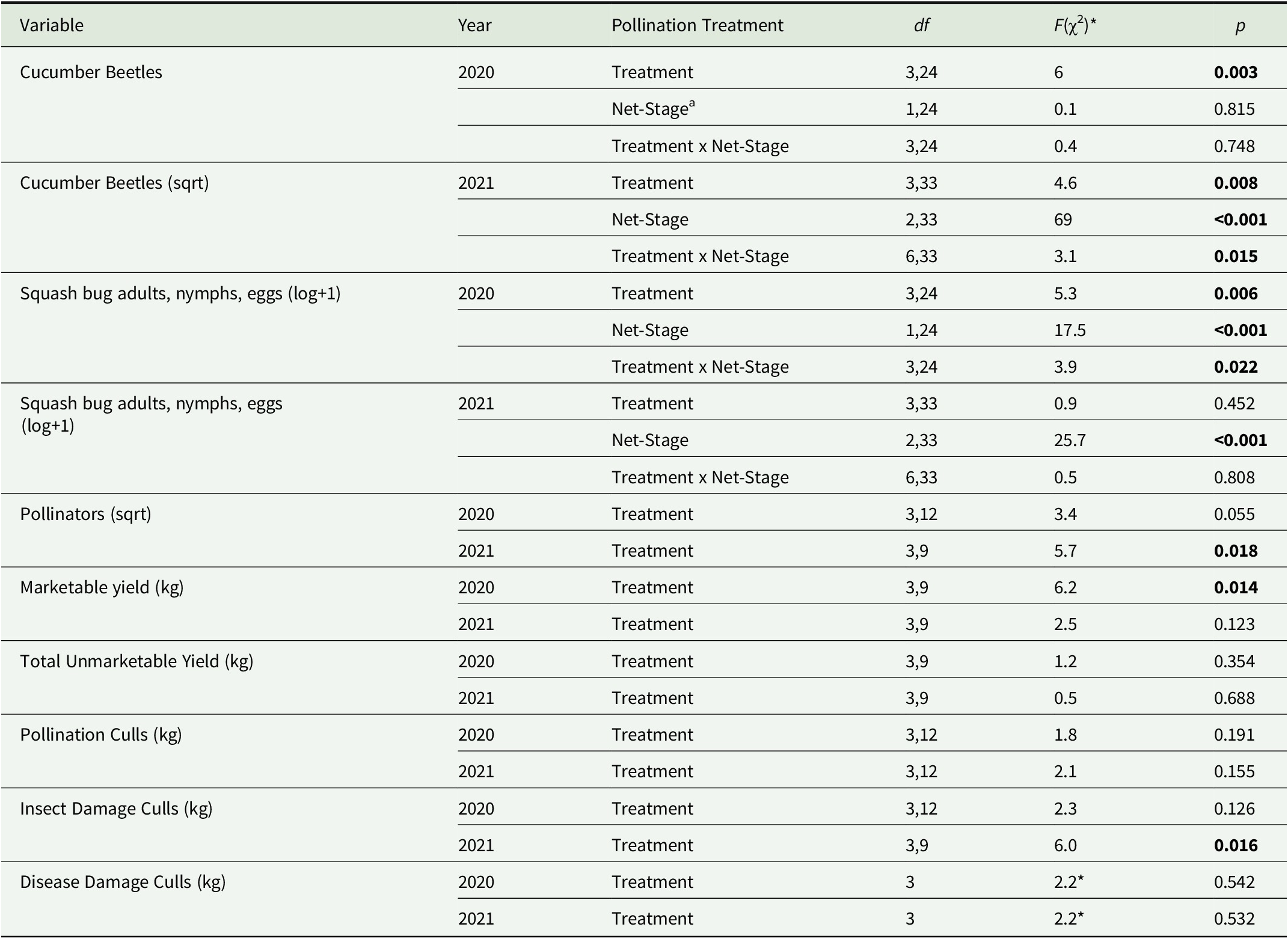Select the Pollination Culls (kg) label
The image size is (1288, 939).
point(101,735)
